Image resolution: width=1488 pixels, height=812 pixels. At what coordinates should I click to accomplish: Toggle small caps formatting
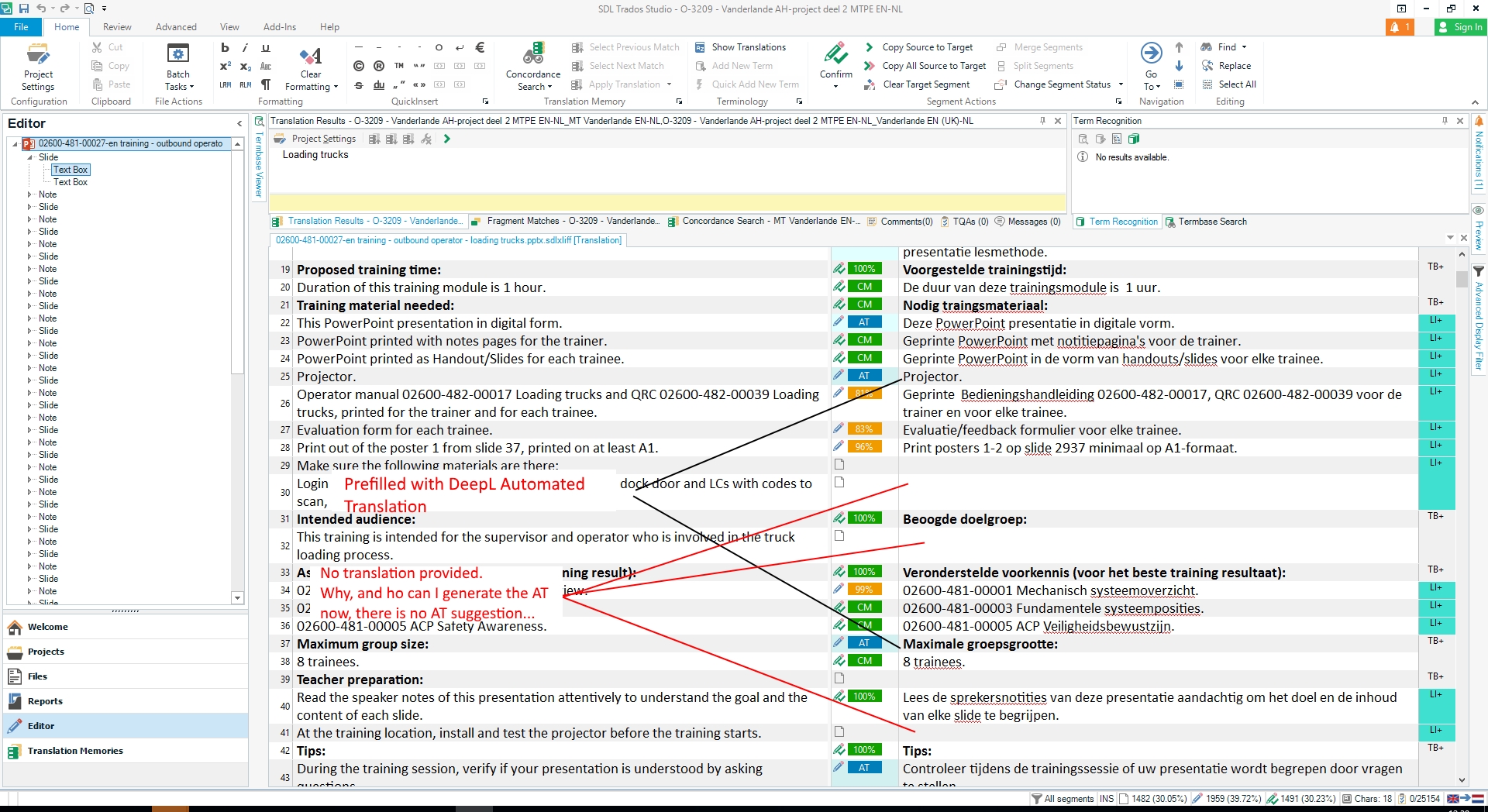(266, 66)
